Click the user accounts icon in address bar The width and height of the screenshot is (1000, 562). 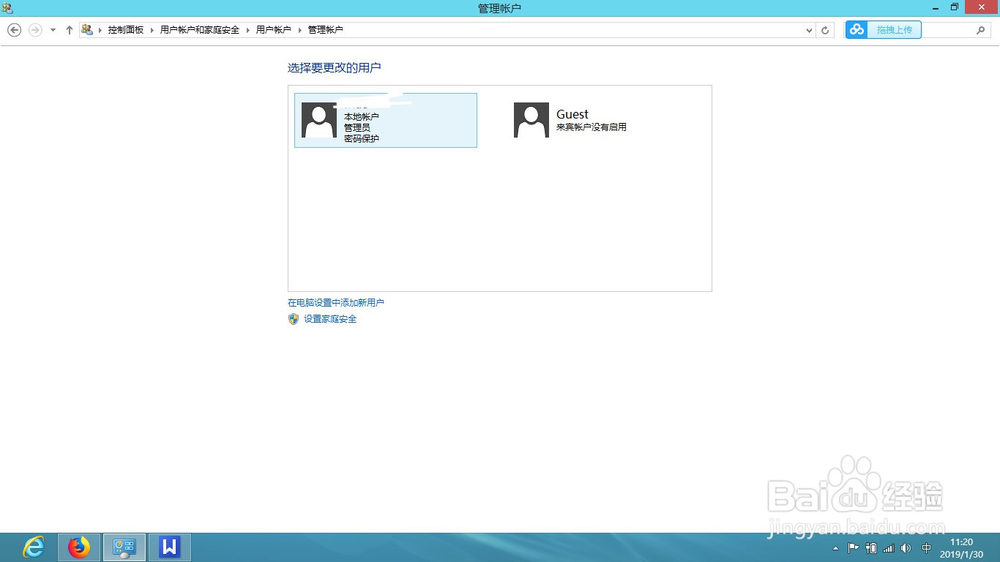tap(87, 30)
